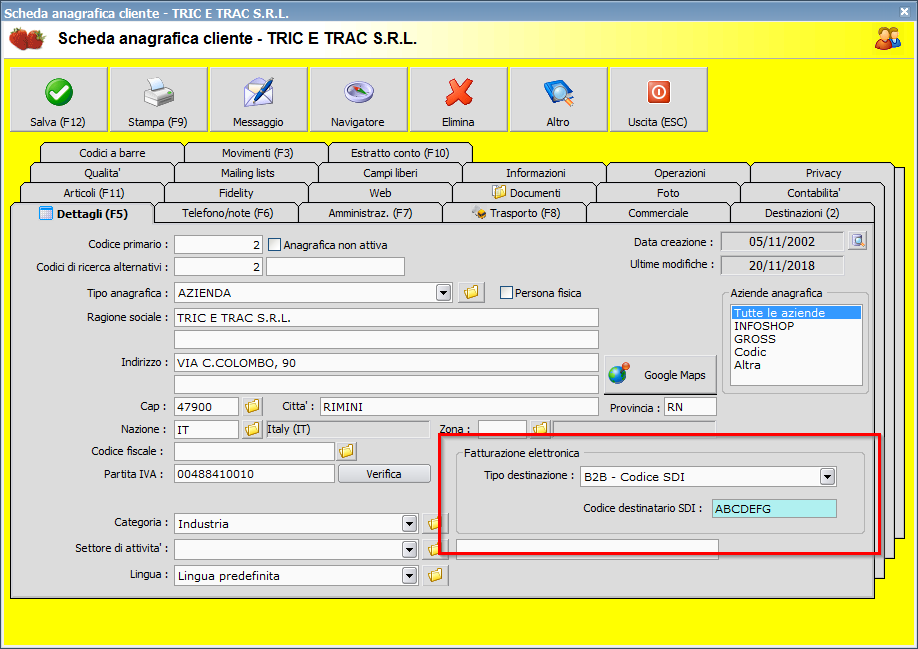Open folder lookup beside the Nazione field
This screenshot has width=918, height=649.
click(x=252, y=429)
